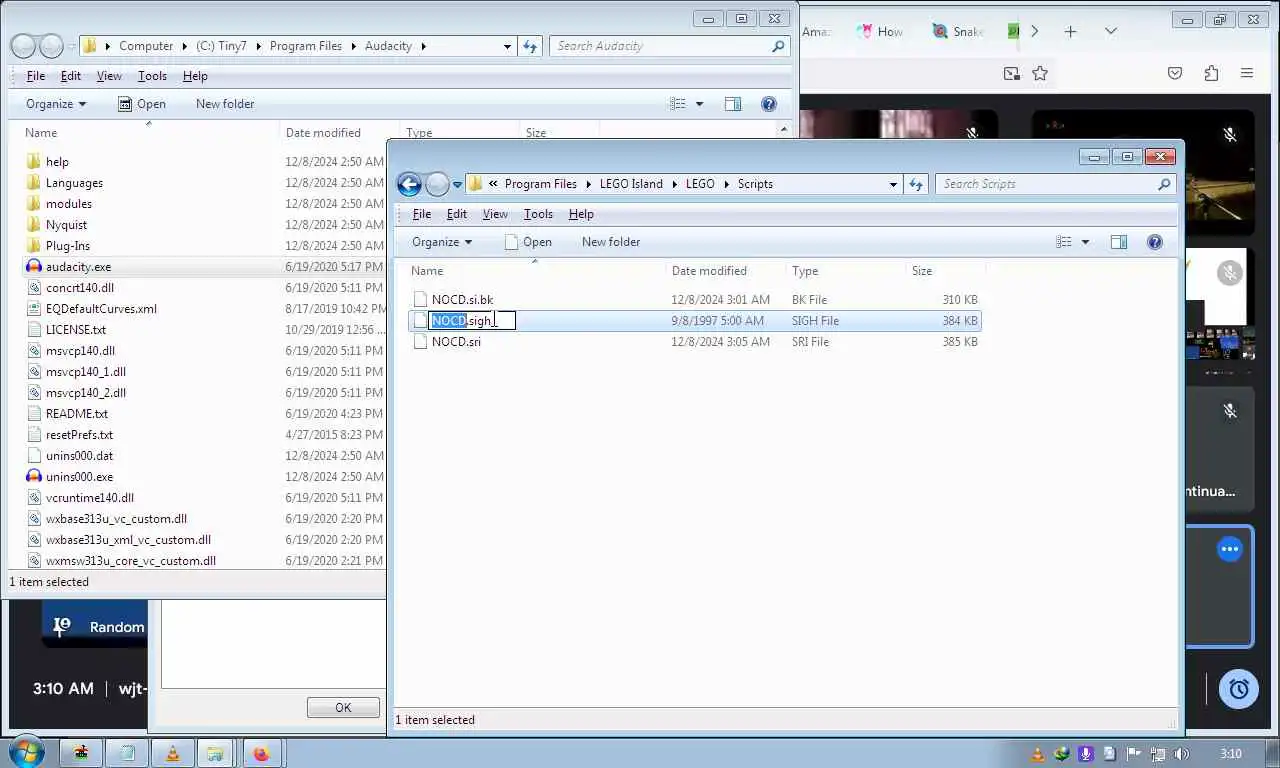
Task: Go back in the Audacity window
Action: coord(22,46)
